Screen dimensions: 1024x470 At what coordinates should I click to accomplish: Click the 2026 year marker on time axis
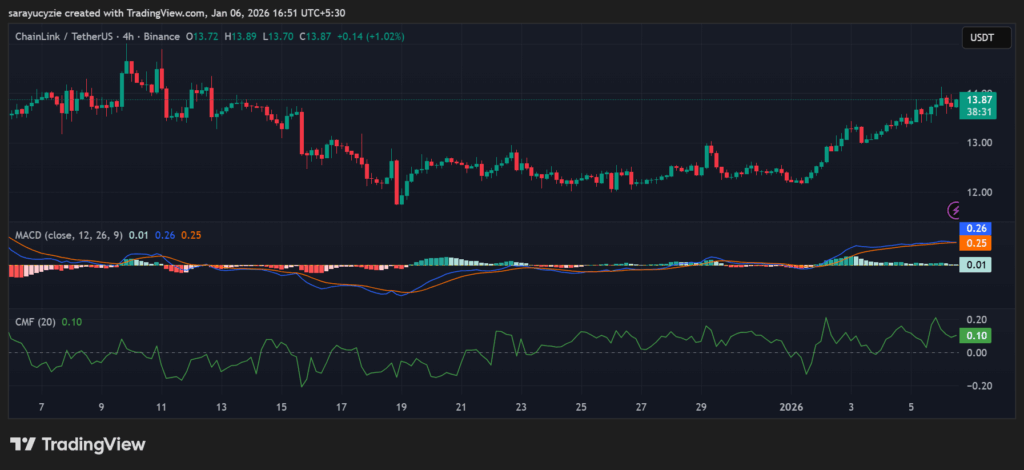tap(791, 407)
